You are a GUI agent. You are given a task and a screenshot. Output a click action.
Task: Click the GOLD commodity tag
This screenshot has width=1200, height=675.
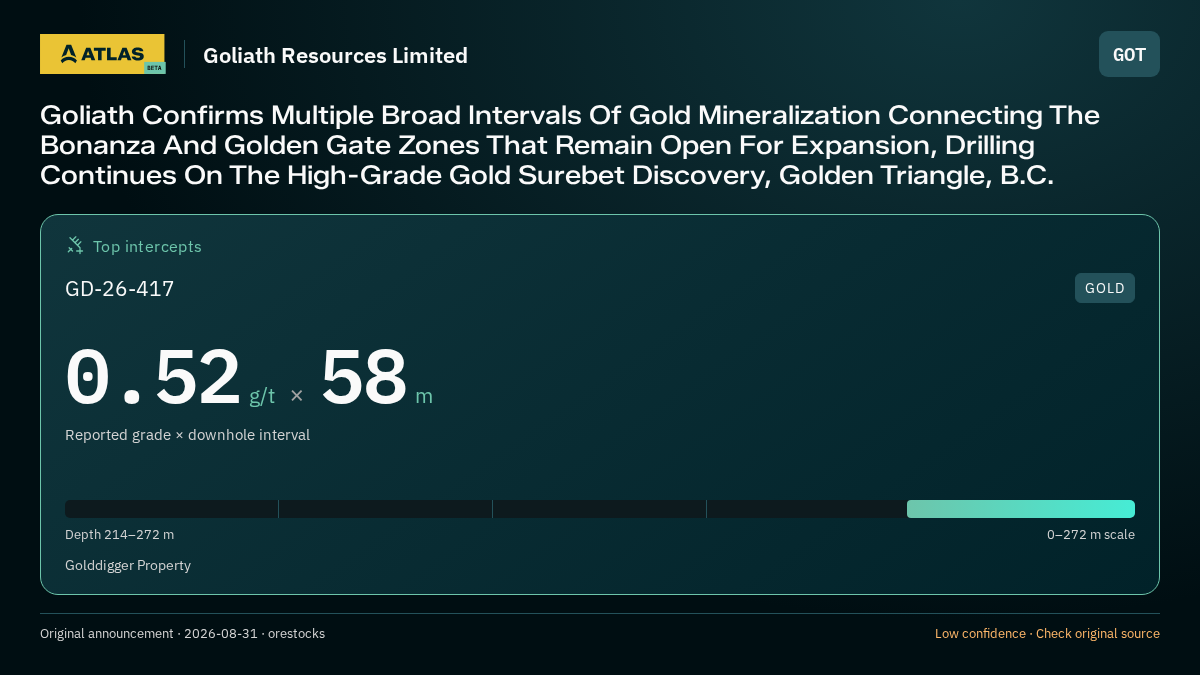point(1105,288)
